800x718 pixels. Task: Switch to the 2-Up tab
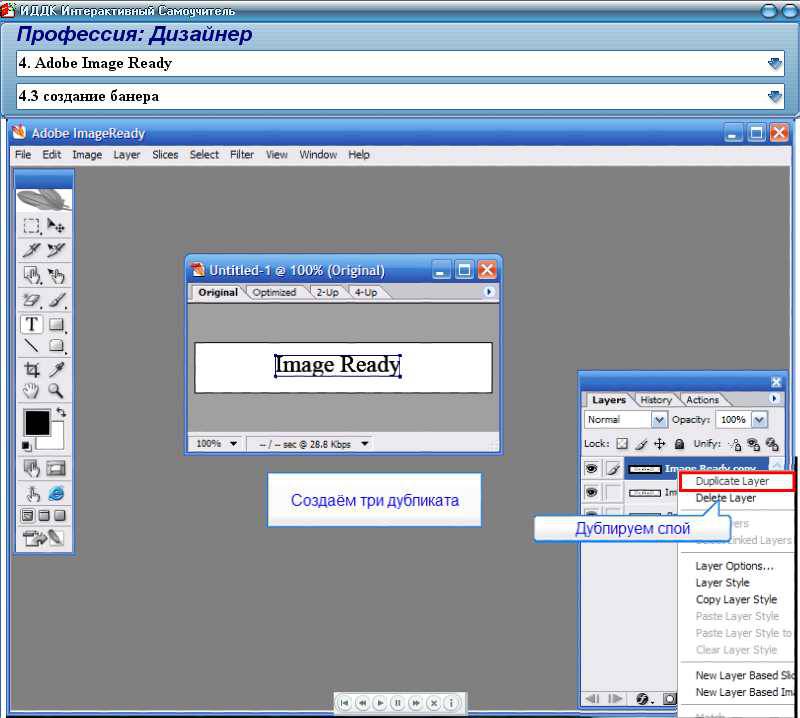click(x=327, y=292)
